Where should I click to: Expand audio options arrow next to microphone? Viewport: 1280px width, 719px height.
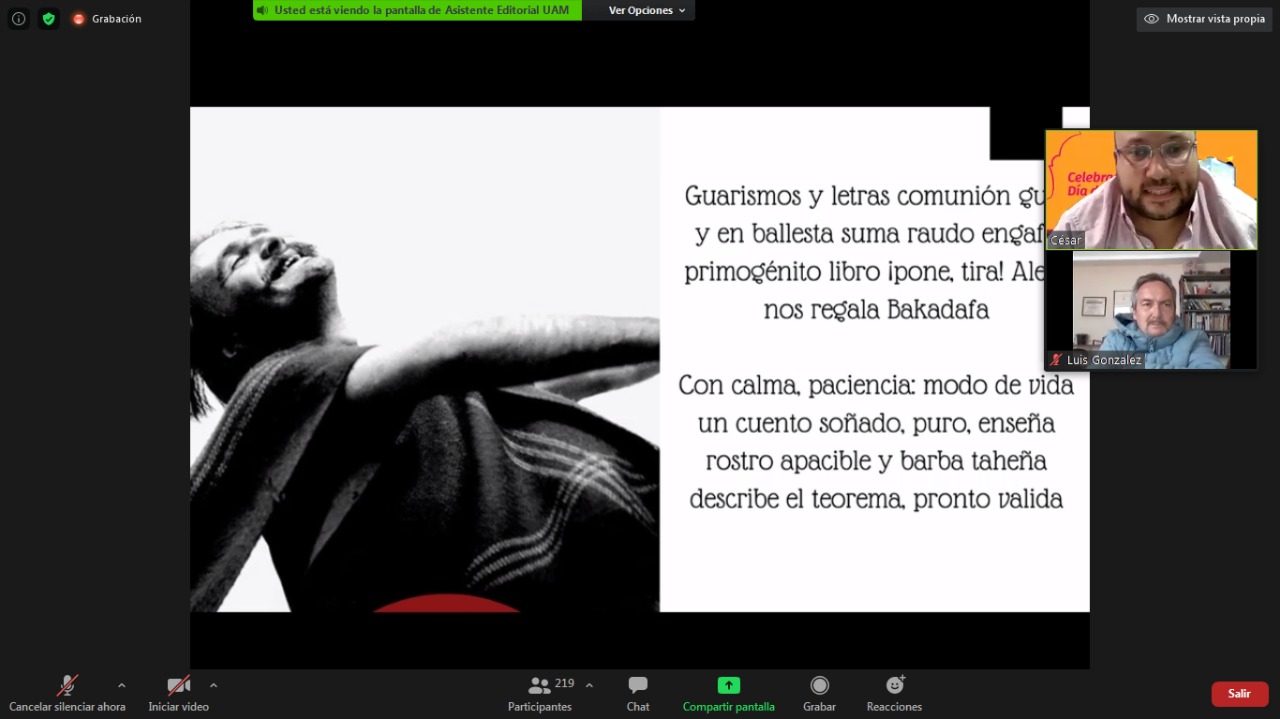122,685
